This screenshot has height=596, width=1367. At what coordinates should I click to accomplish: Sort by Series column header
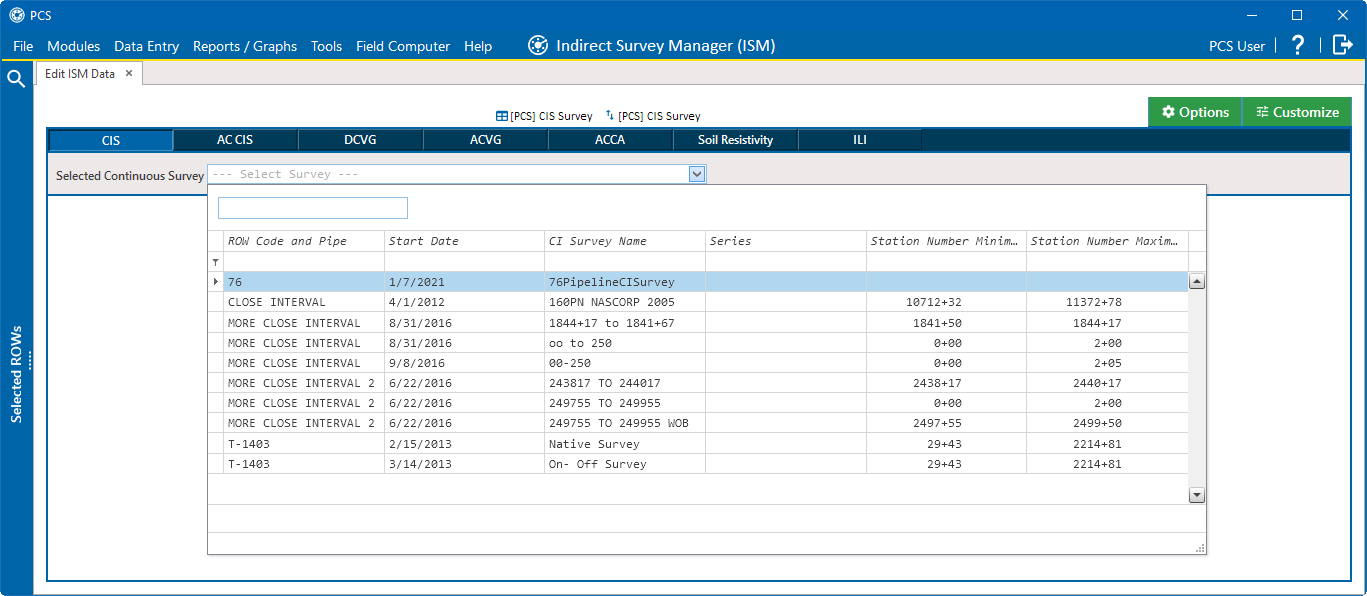(x=786, y=241)
